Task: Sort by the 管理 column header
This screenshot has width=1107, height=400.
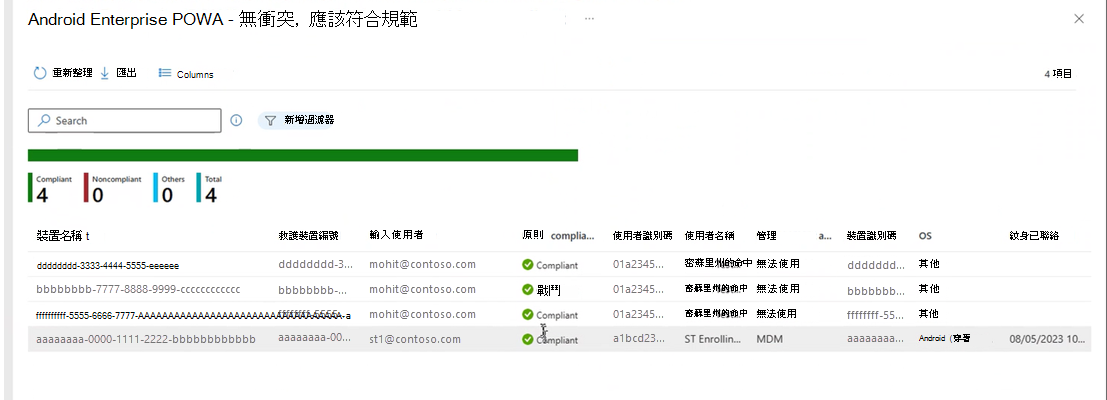Action: (767, 236)
